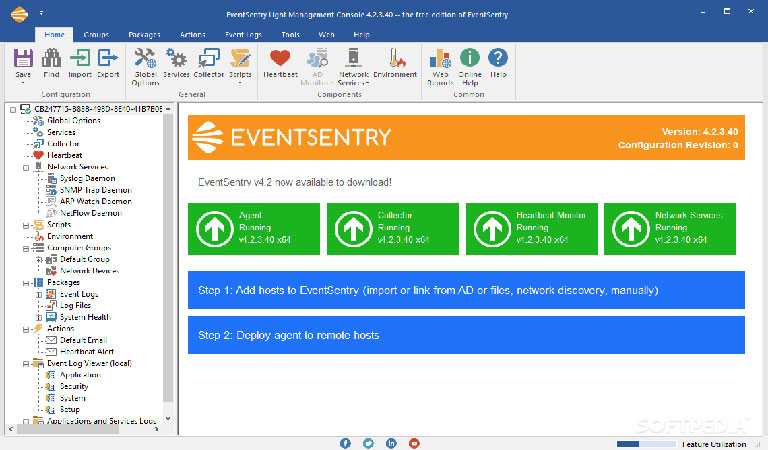768x450 pixels.
Task: Switch to the Tools ribbon tab
Action: 290,34
